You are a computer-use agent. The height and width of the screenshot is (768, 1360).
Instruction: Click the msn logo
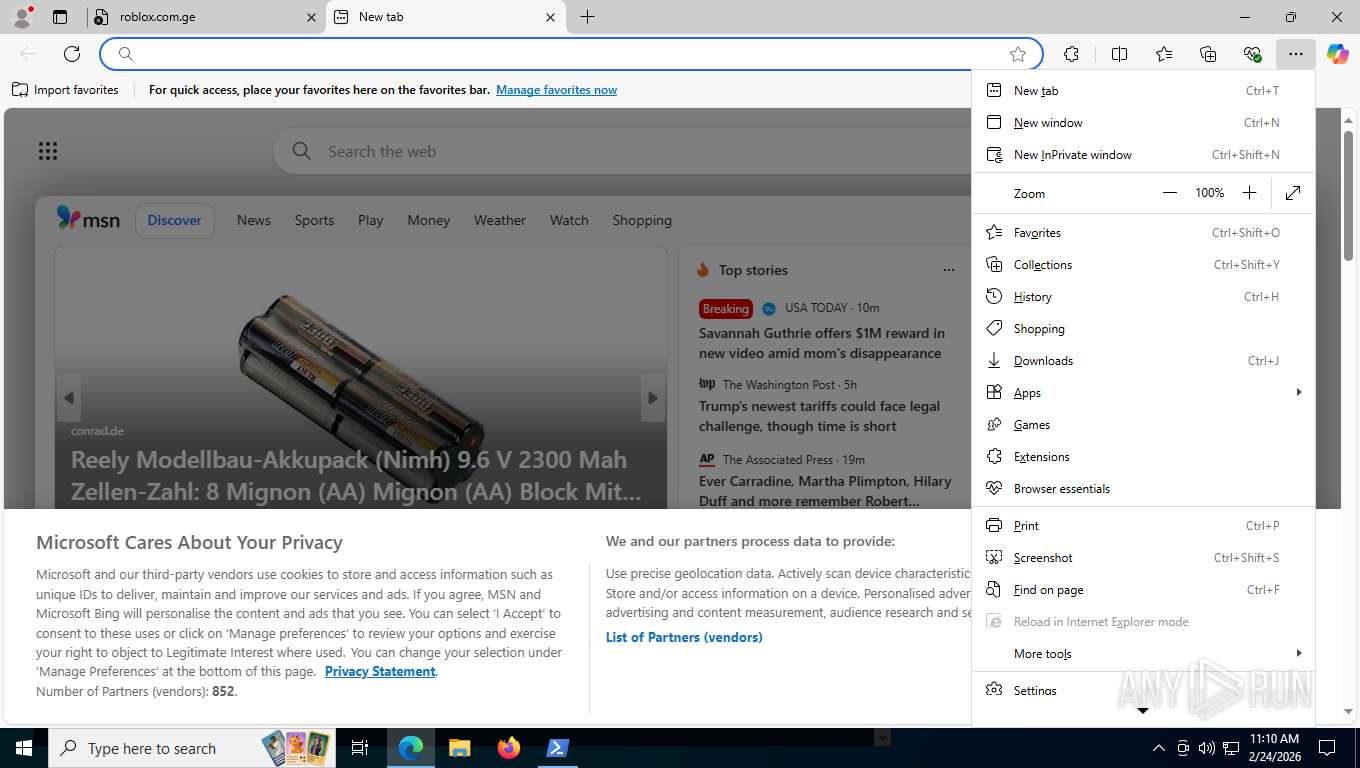88,219
